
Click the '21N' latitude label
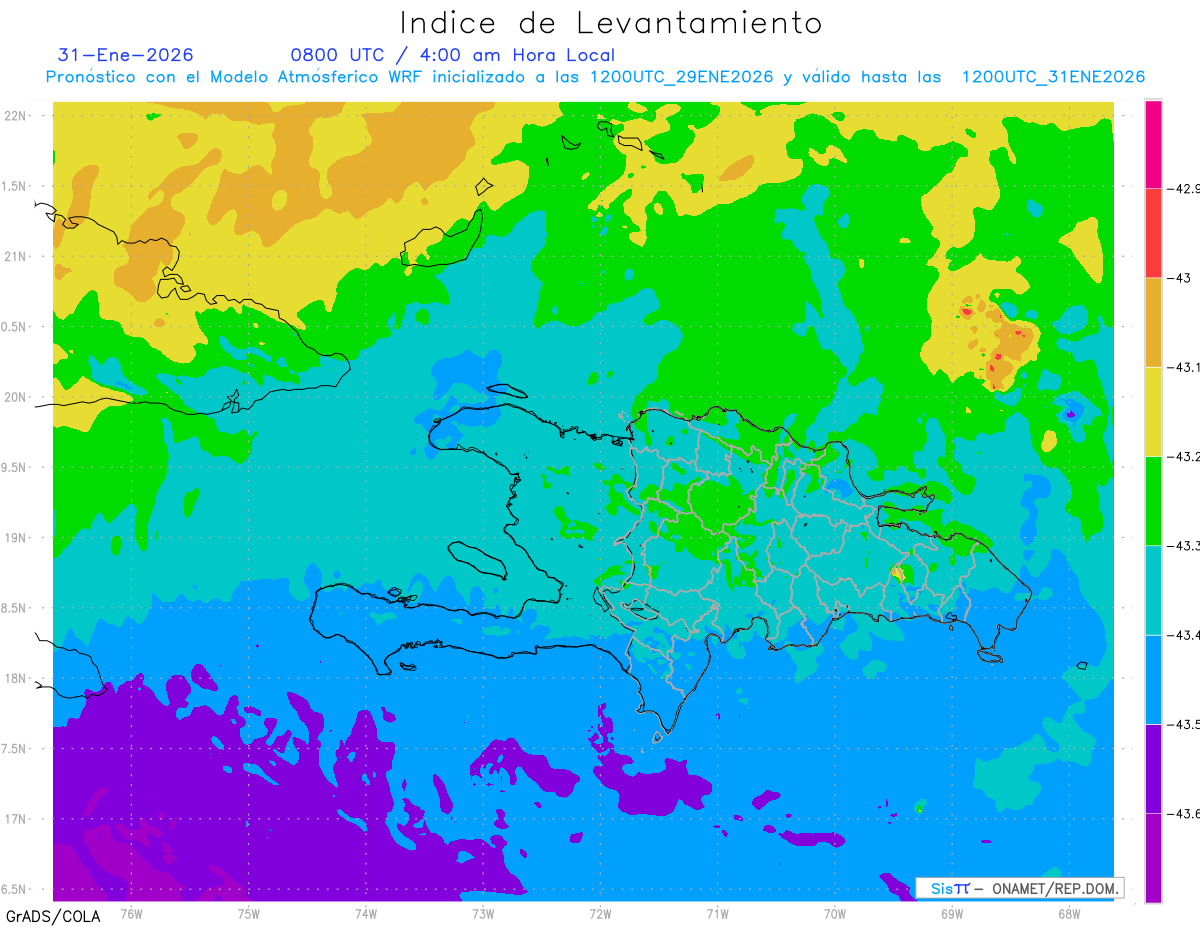pos(17,256)
